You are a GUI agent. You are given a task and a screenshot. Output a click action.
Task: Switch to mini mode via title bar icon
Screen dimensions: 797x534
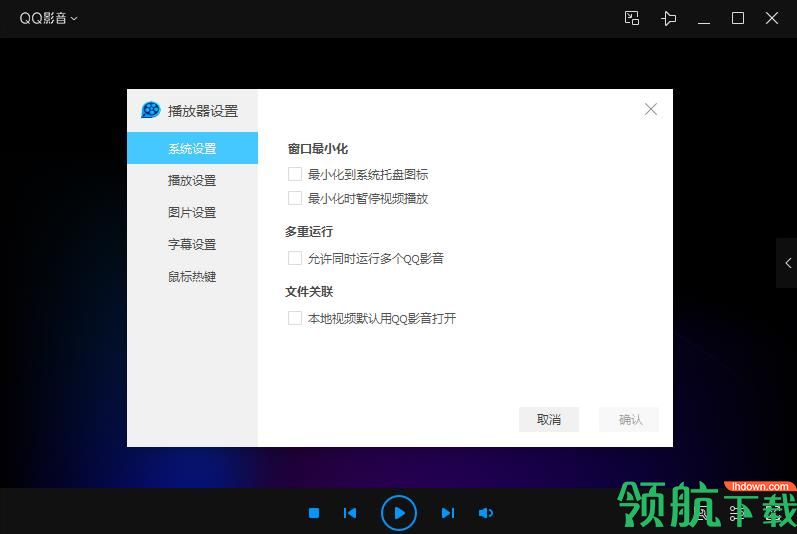tap(632, 18)
